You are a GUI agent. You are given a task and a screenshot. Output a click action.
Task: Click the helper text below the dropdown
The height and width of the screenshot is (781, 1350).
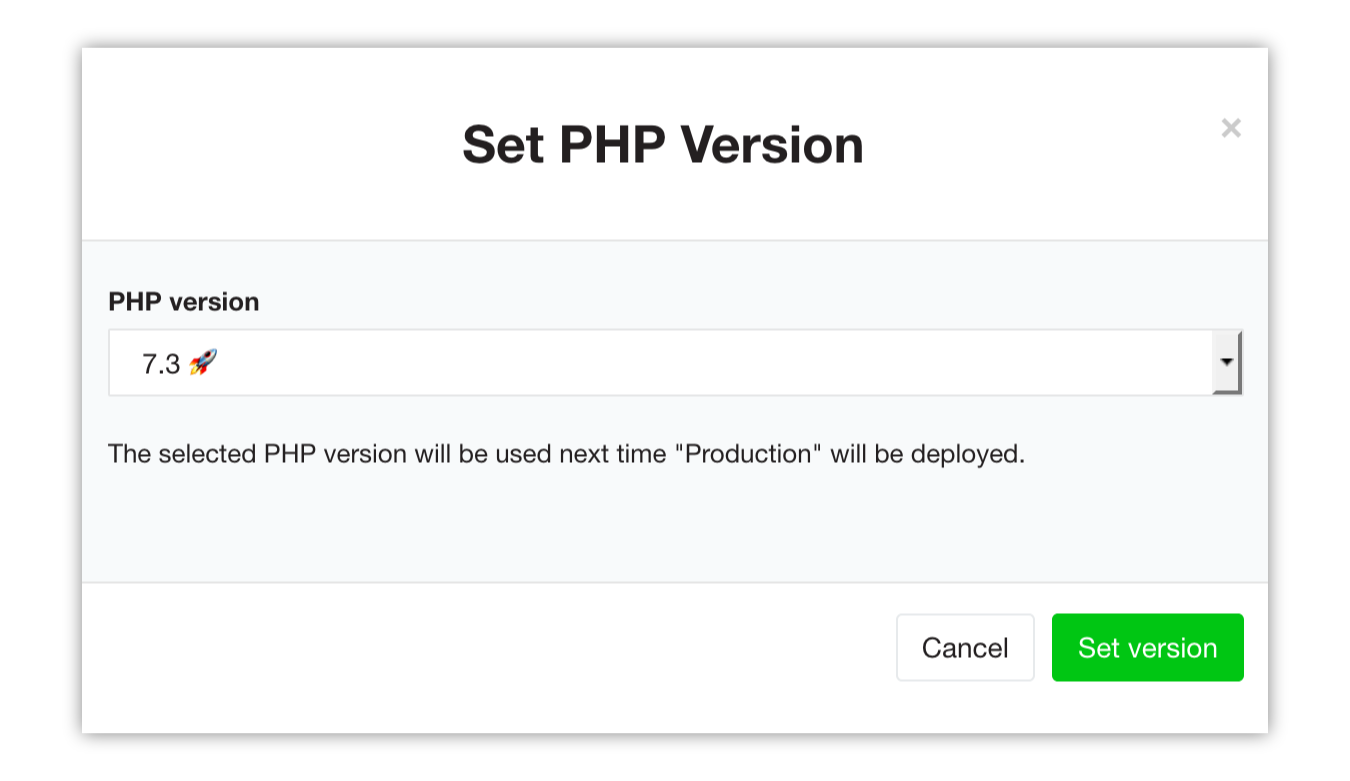pyautogui.click(x=567, y=454)
